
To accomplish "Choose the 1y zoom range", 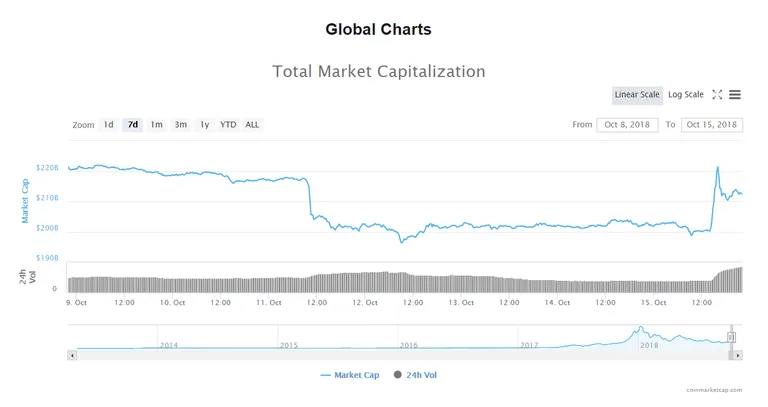I will (205, 125).
